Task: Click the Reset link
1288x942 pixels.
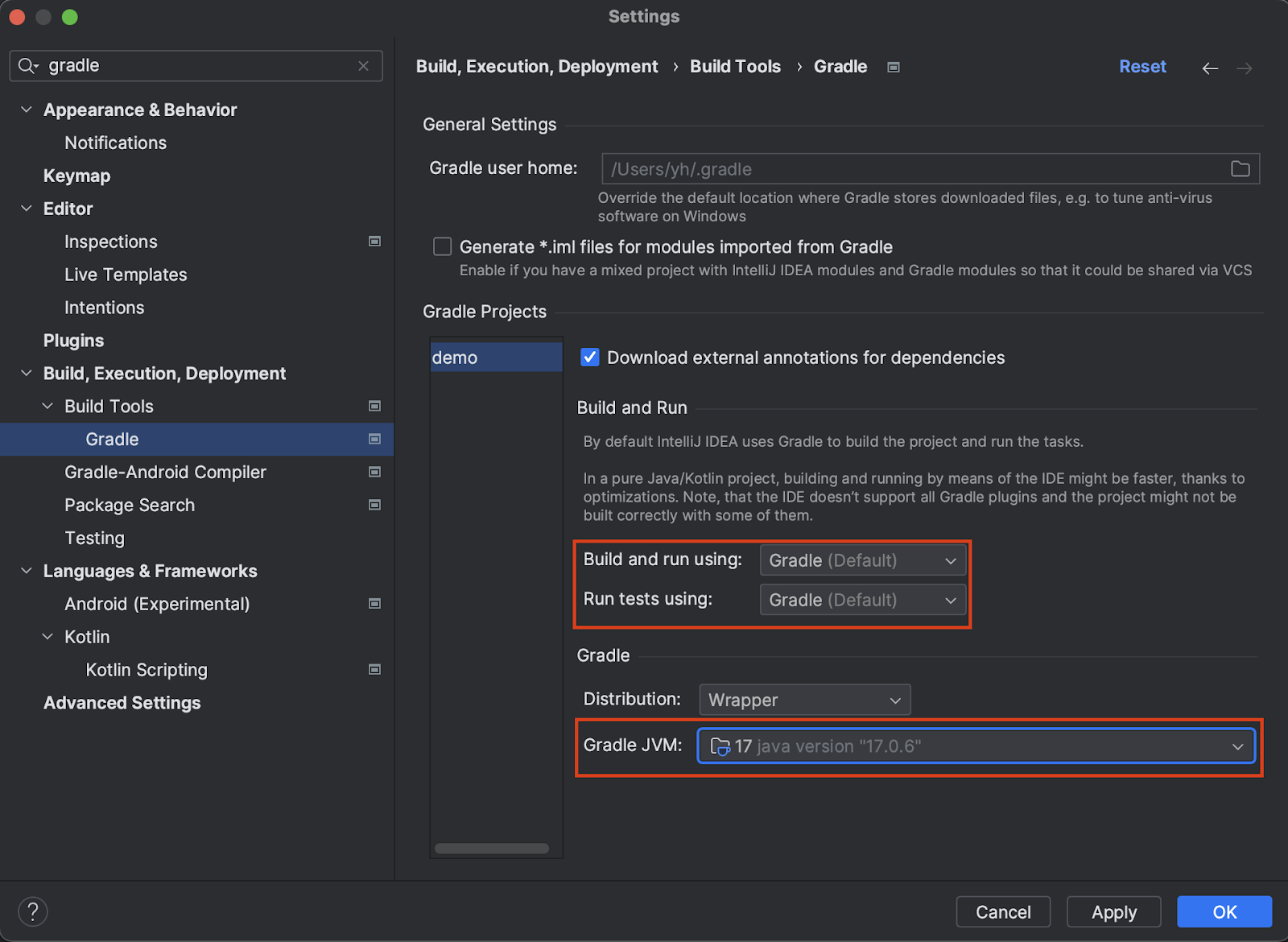Action: pos(1142,67)
